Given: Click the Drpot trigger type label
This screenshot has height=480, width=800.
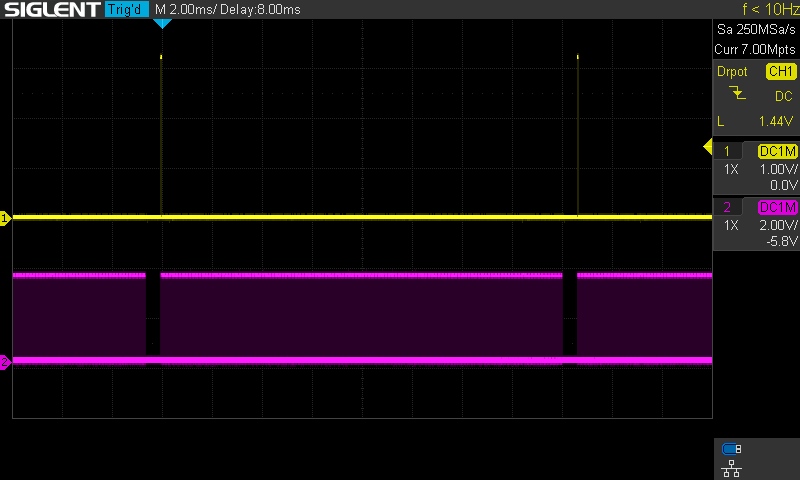Looking at the screenshot, I should pyautogui.click(x=732, y=72).
